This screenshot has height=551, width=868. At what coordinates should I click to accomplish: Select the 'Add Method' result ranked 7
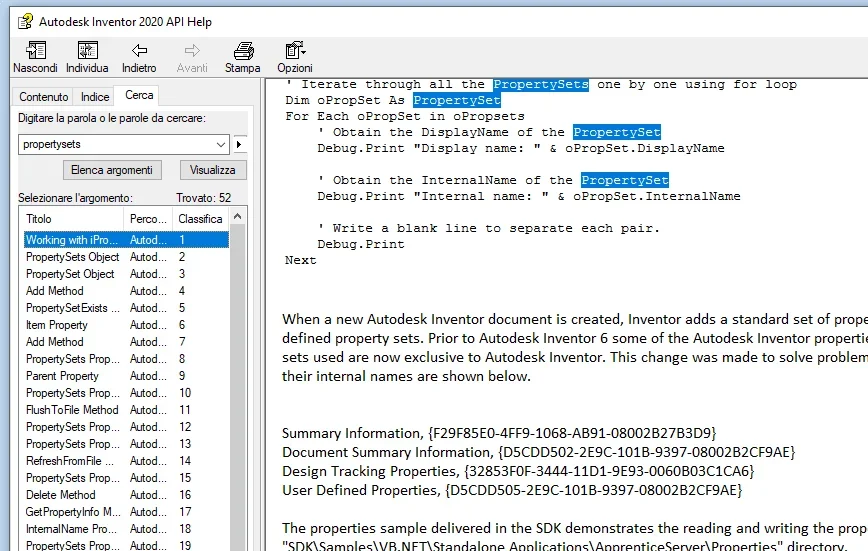click(126, 342)
